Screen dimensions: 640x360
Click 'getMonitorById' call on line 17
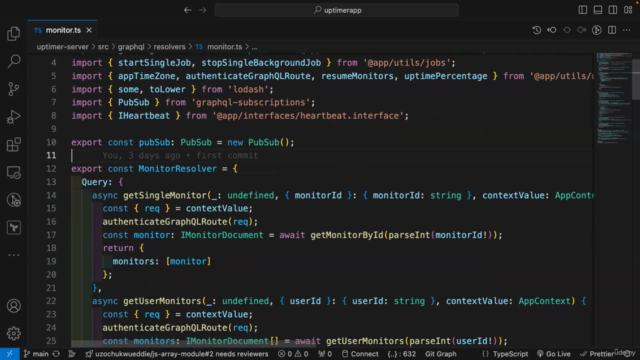(x=347, y=235)
